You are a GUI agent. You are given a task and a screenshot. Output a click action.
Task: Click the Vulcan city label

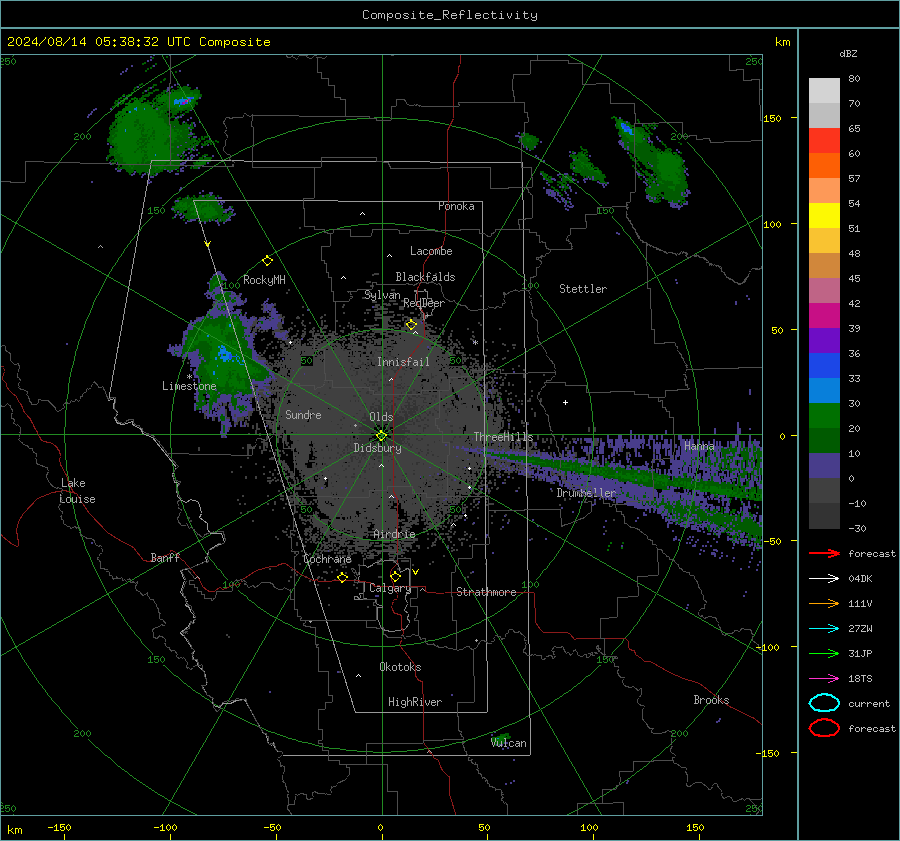point(509,743)
